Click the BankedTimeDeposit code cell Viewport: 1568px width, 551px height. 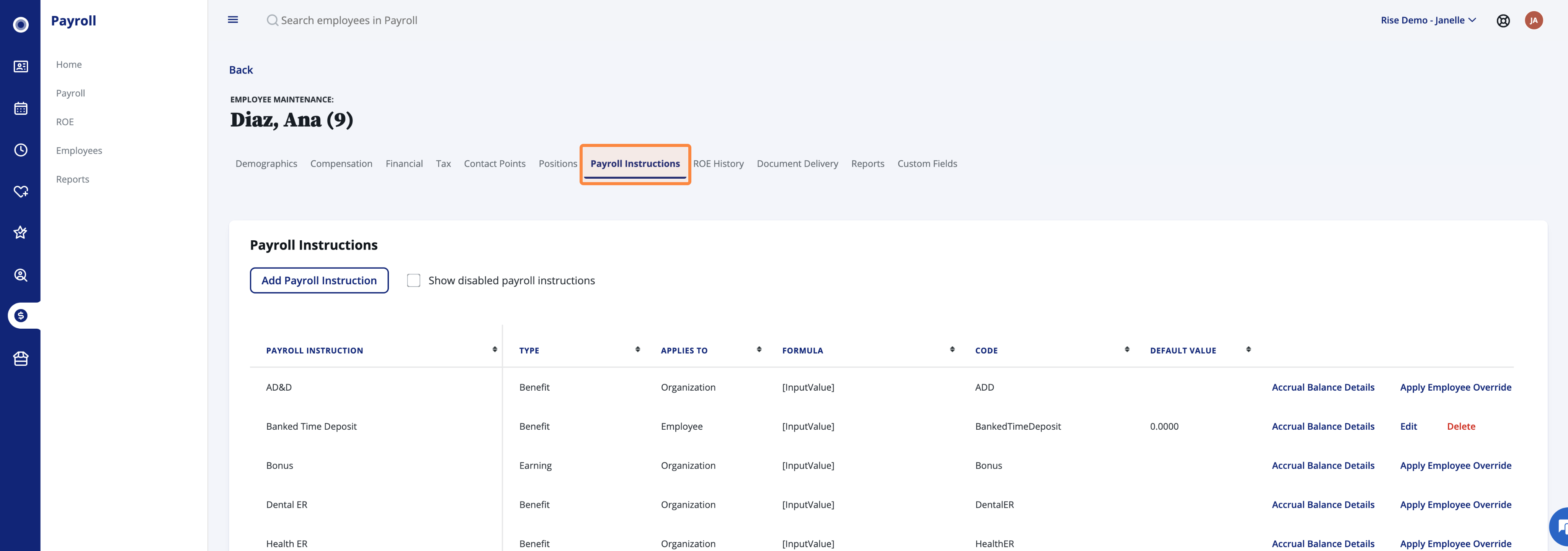pyautogui.click(x=1018, y=426)
